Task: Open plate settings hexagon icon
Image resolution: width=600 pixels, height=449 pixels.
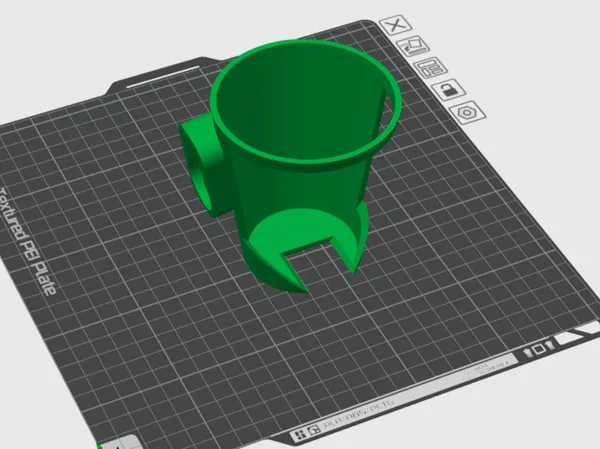Action: [468, 113]
